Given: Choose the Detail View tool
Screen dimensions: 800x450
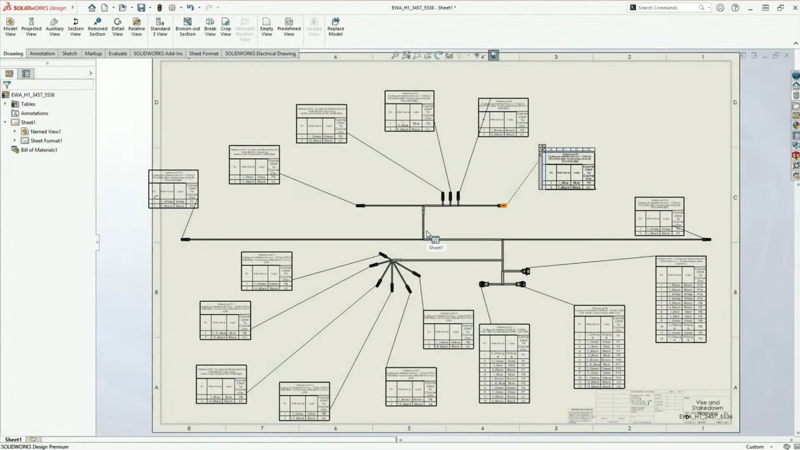Looking at the screenshot, I should pyautogui.click(x=117, y=25).
